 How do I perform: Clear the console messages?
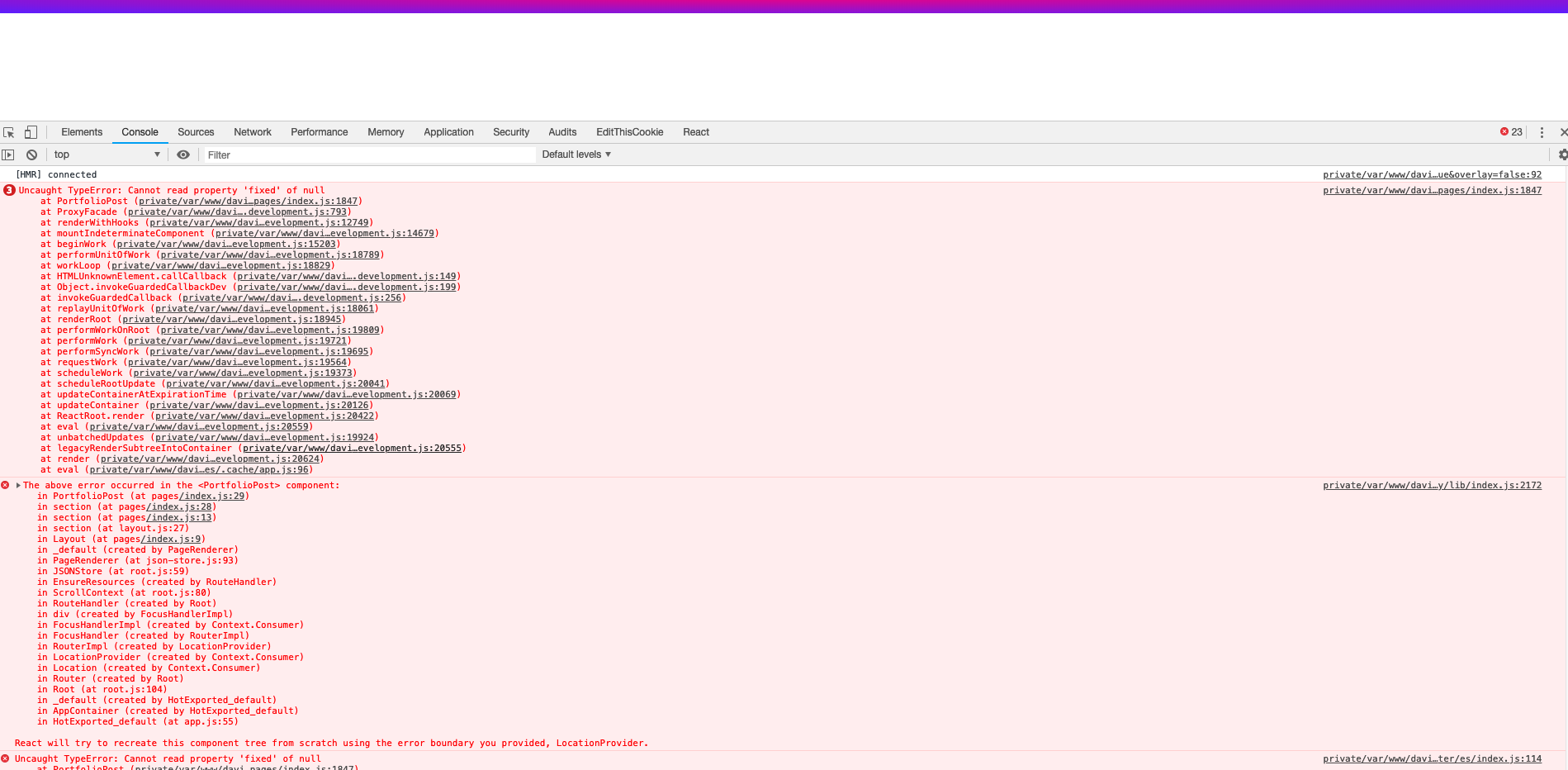31,154
